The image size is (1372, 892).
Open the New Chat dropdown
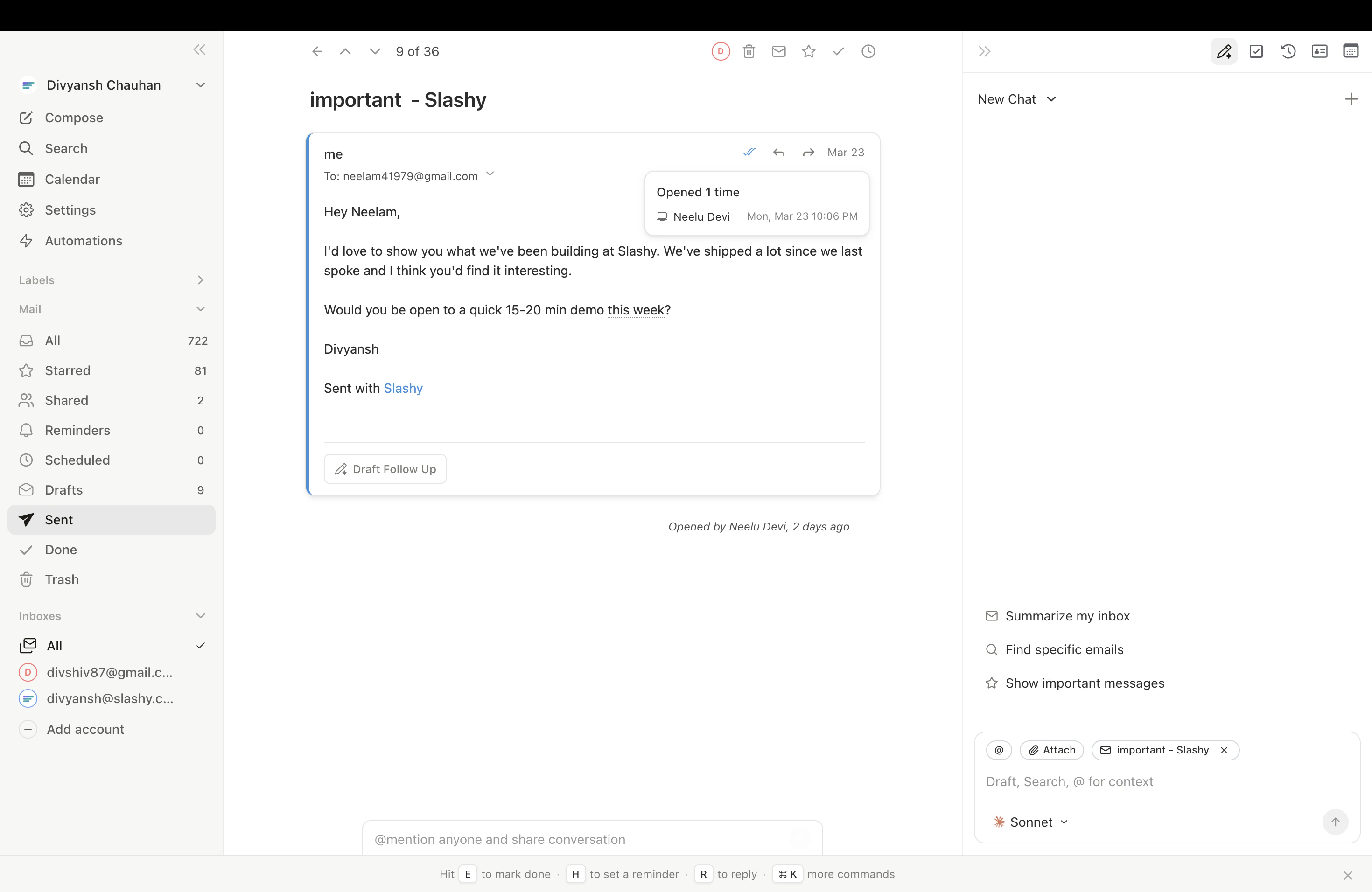tap(1017, 98)
